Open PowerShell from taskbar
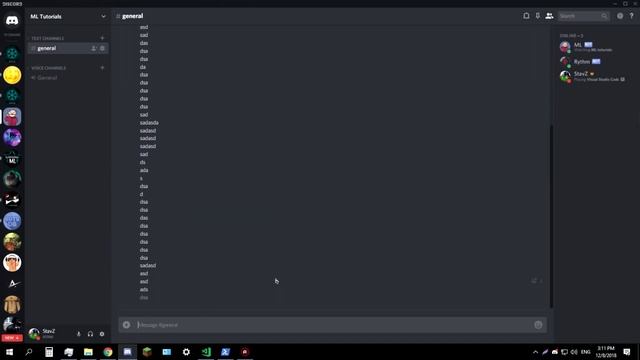The image size is (640, 360). point(226,352)
